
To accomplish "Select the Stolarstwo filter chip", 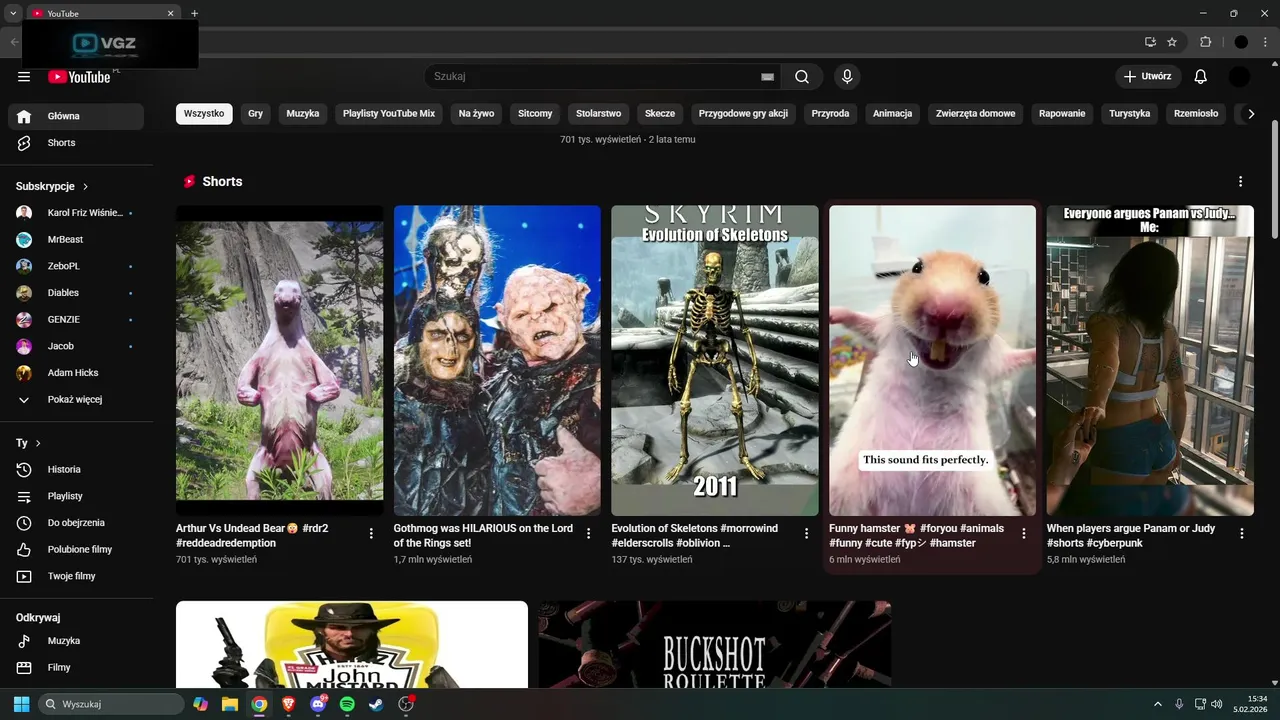I will [x=599, y=114].
